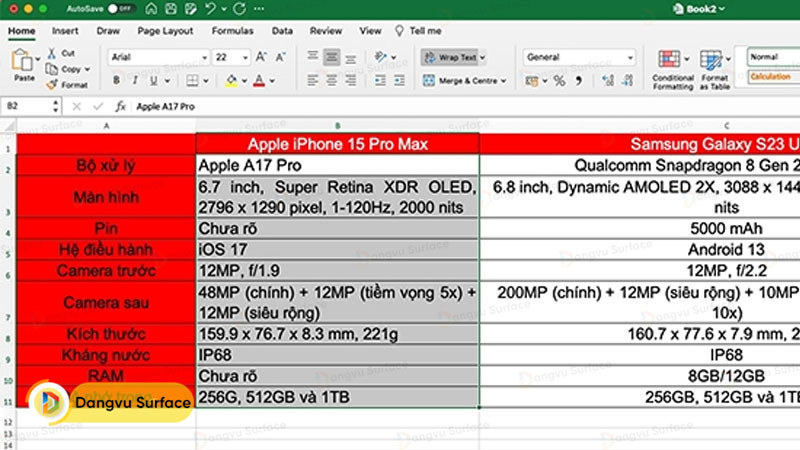Expand the General number format dropdown
800x450 pixels.
pyautogui.click(x=629, y=57)
